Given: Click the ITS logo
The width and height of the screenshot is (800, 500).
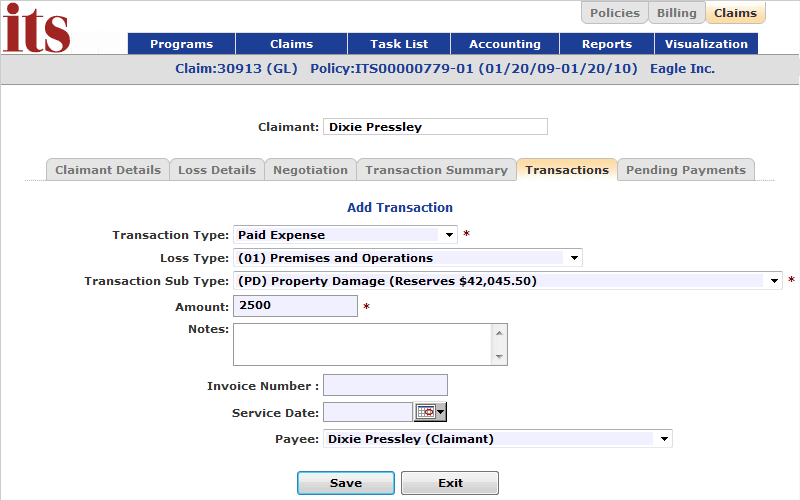Looking at the screenshot, I should 36,28.
